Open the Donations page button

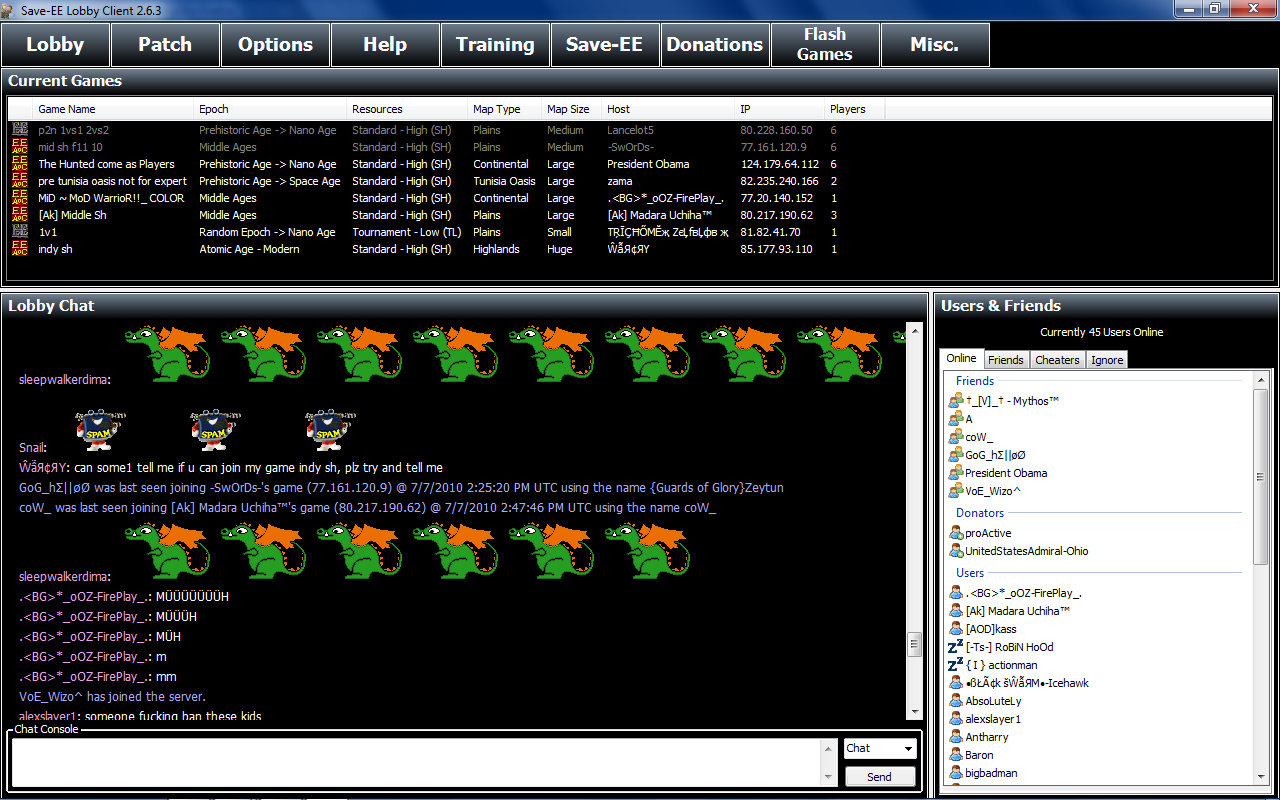tap(715, 45)
